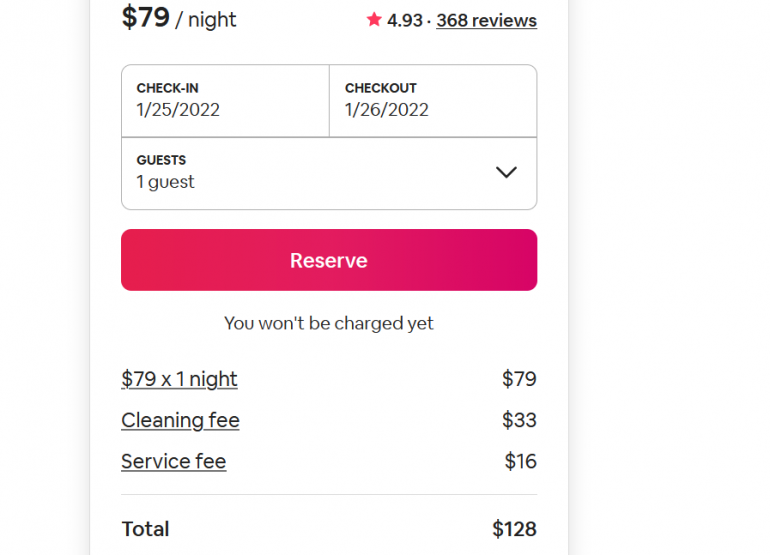Click the $16 service fee amount

click(520, 461)
